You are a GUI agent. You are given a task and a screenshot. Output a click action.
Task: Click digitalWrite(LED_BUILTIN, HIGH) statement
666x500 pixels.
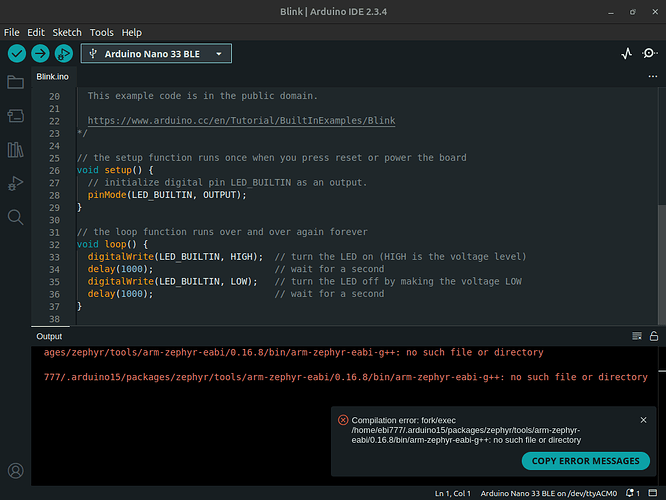[175, 257]
